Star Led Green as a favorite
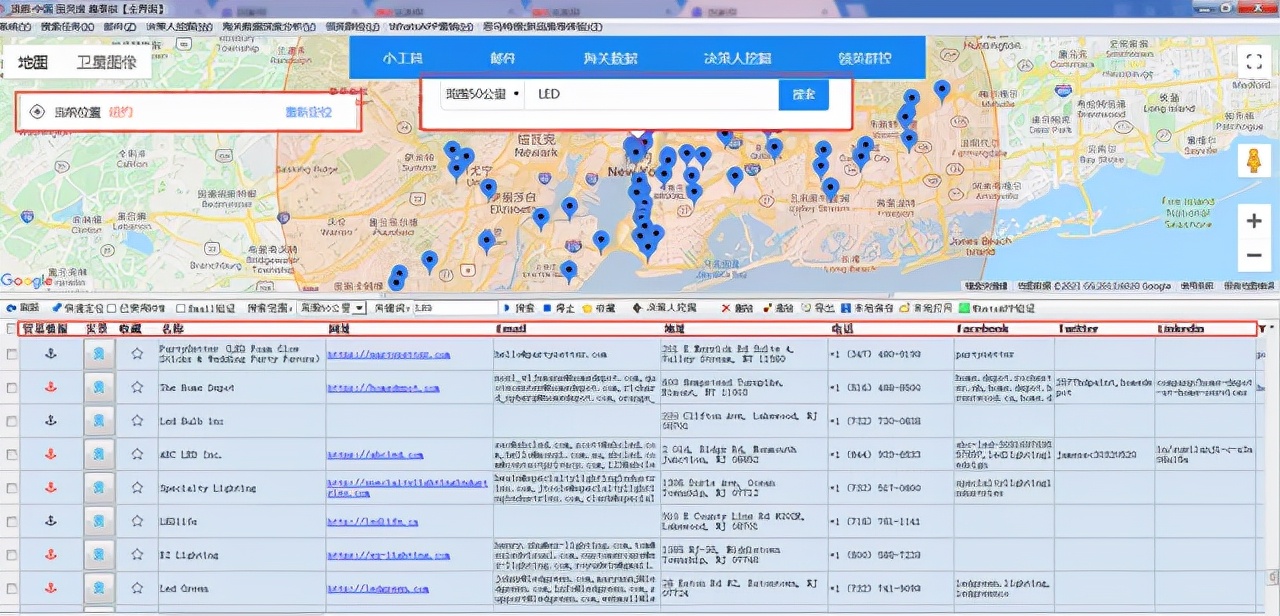The height and width of the screenshot is (616, 1280). [137, 588]
